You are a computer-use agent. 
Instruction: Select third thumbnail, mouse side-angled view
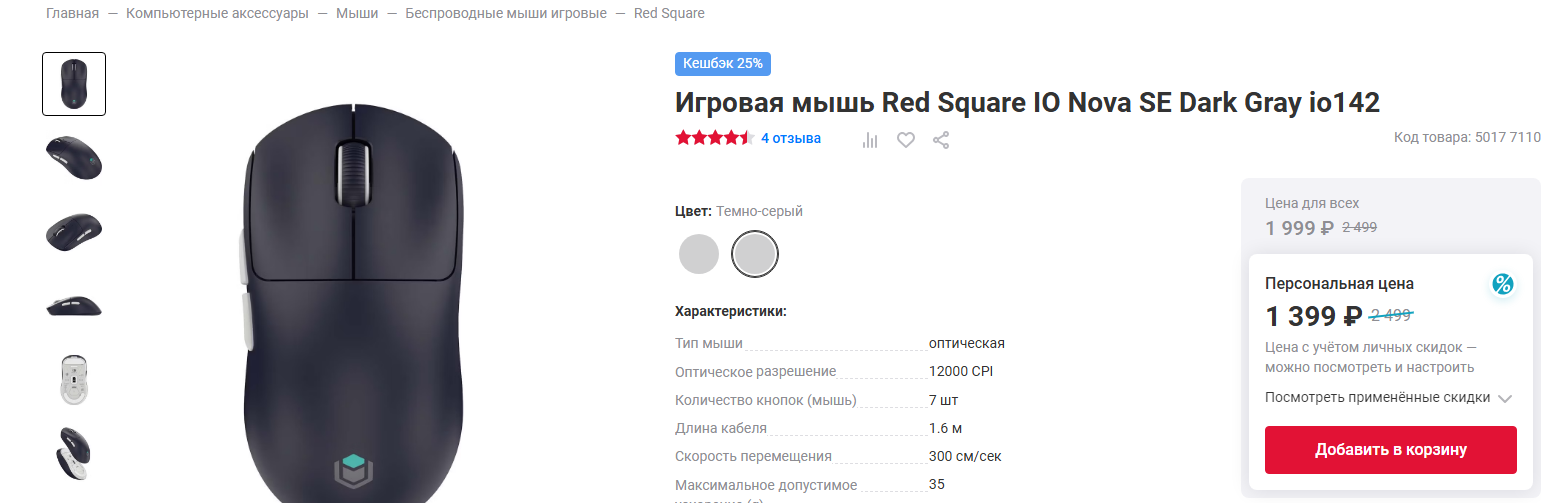[x=74, y=232]
